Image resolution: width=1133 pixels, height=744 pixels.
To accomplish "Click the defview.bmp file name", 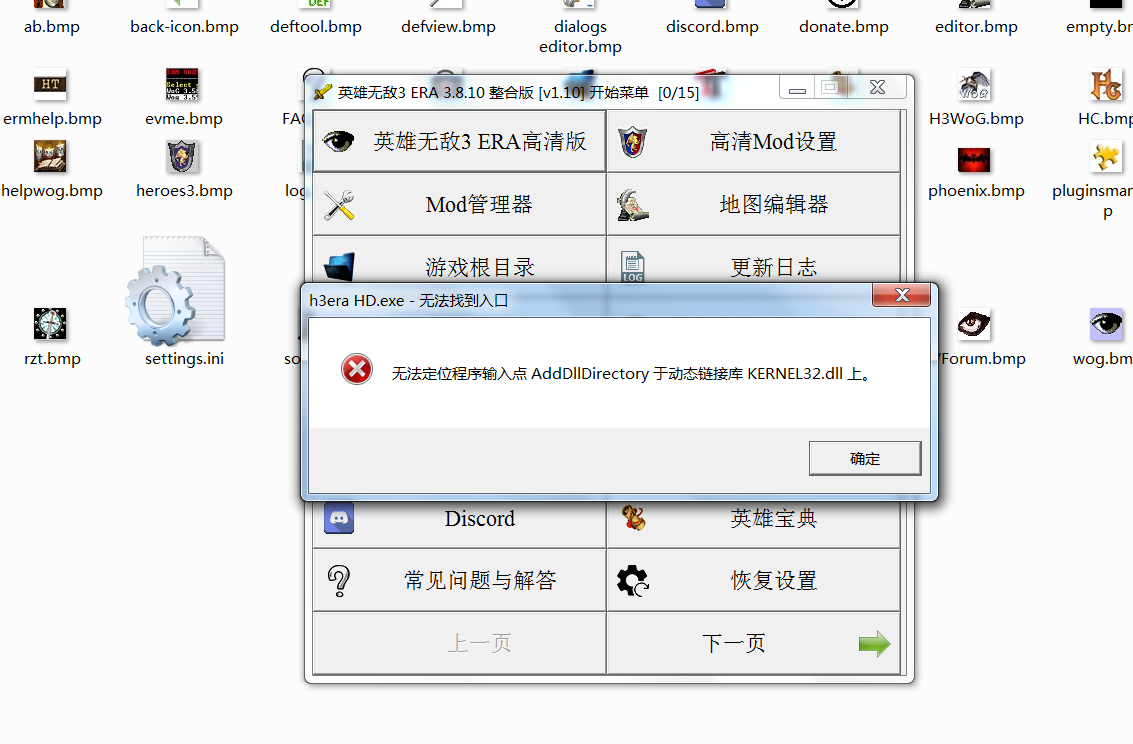I will point(448,27).
